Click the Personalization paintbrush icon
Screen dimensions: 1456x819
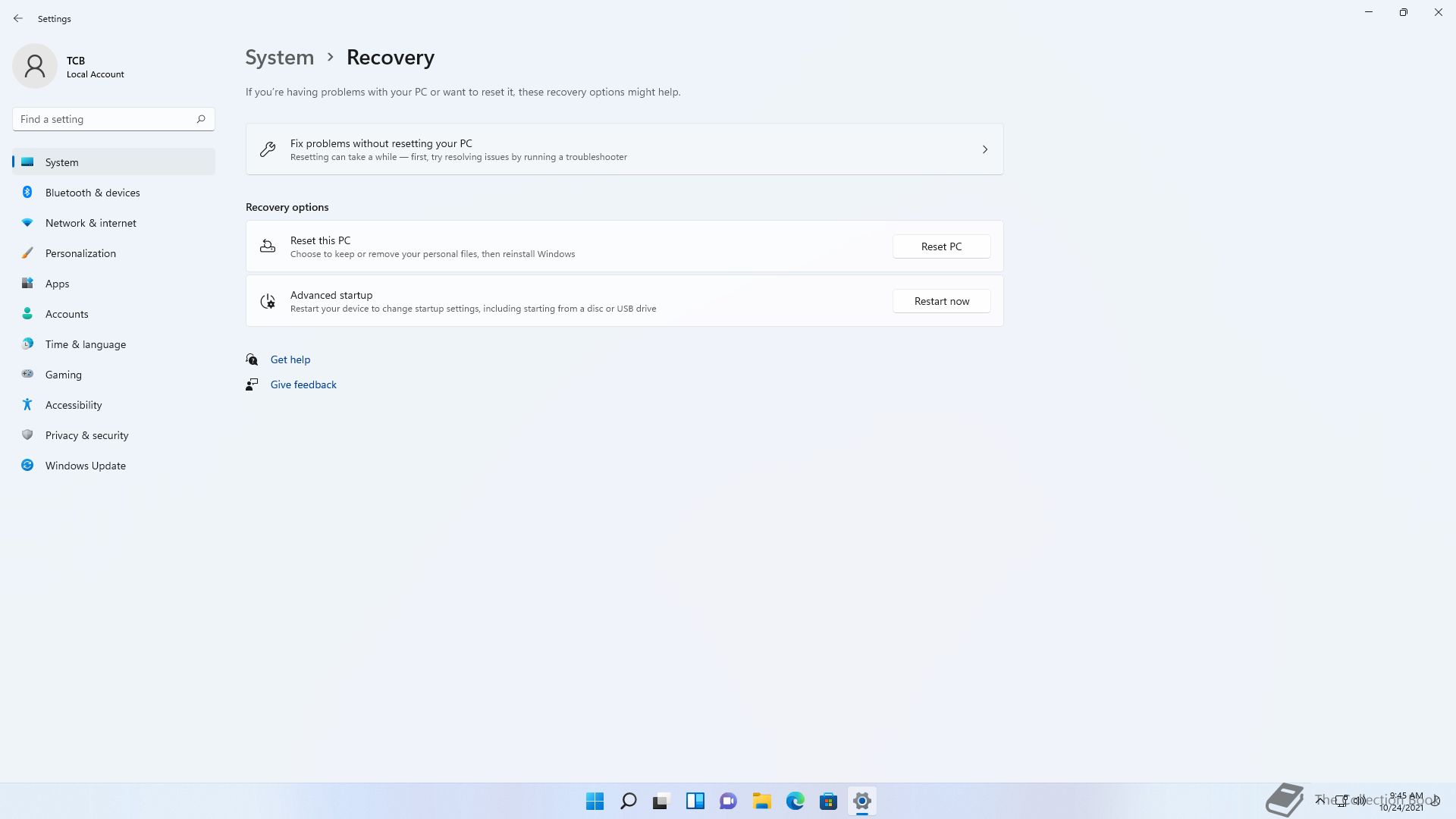[27, 253]
